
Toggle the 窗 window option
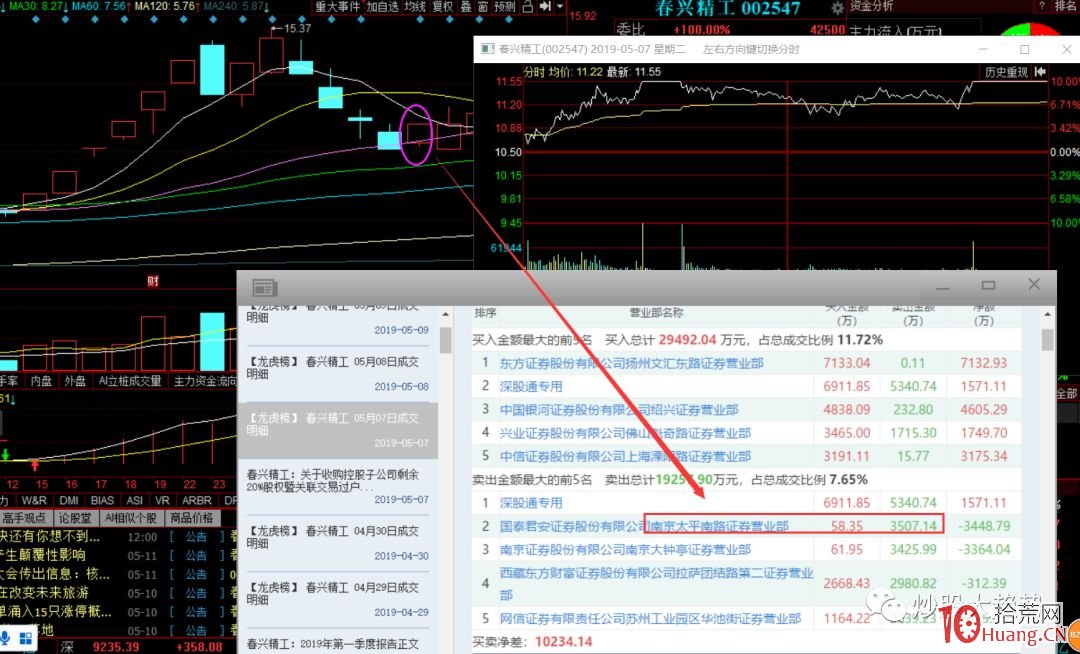click(x=483, y=7)
